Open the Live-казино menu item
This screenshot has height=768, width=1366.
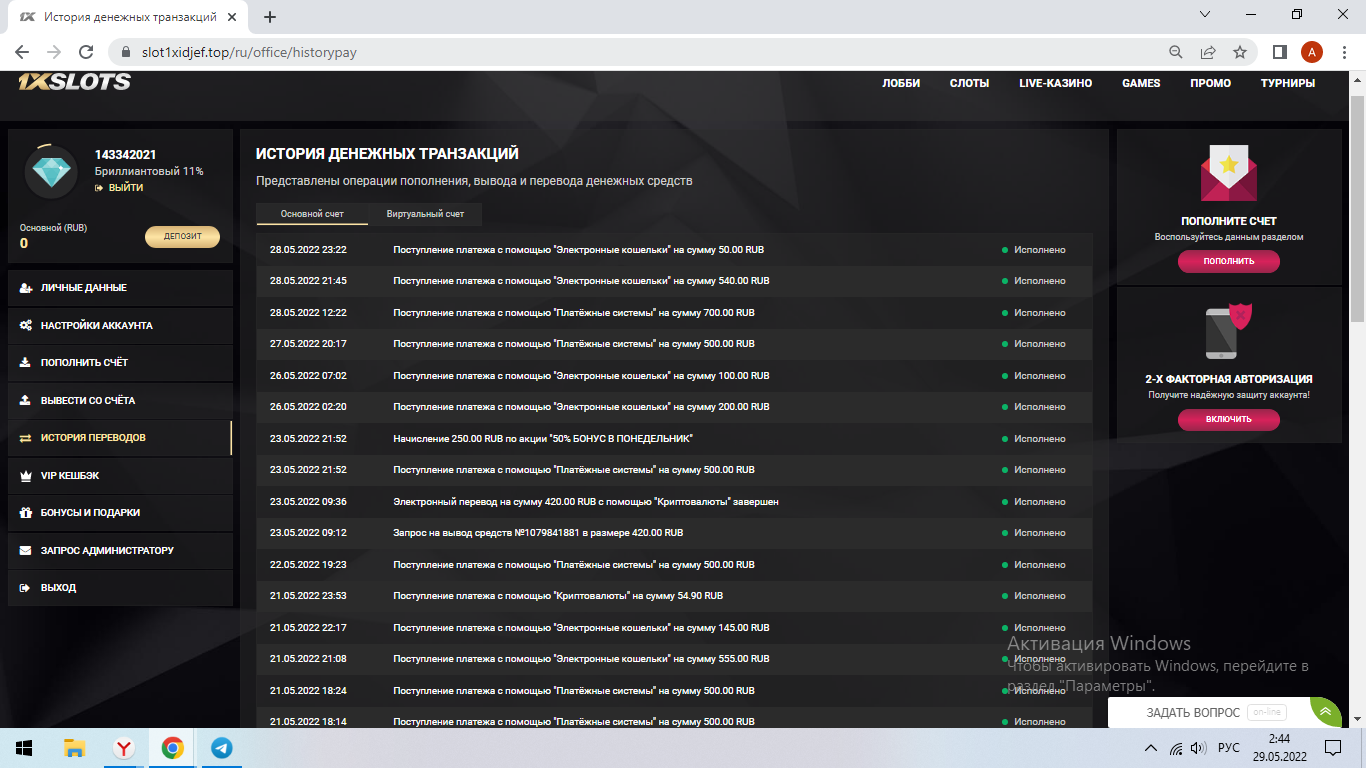click(x=1055, y=83)
